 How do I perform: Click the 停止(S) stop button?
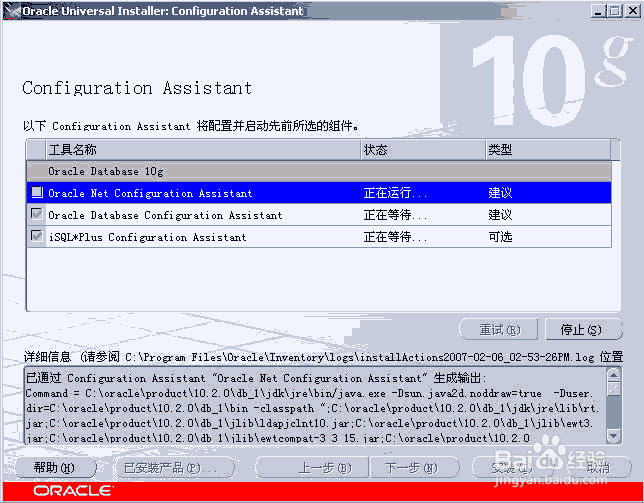pos(583,330)
